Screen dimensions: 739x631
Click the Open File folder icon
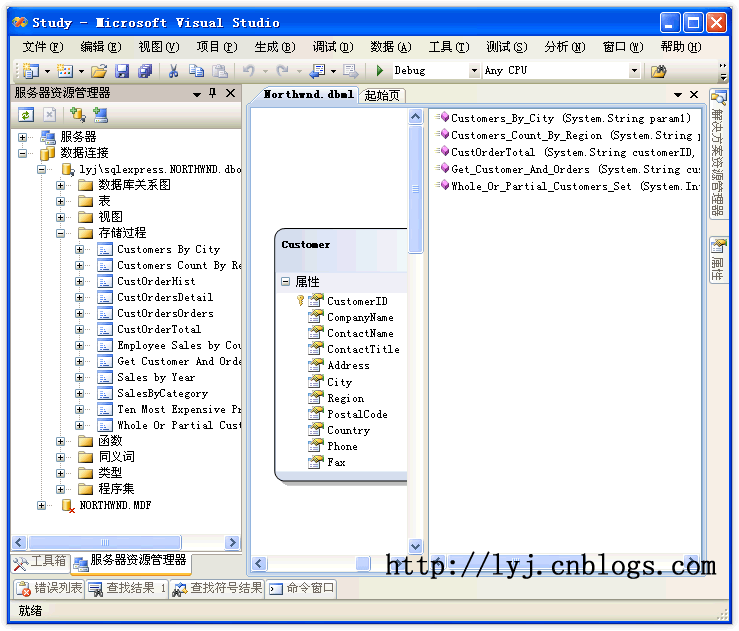(x=99, y=71)
